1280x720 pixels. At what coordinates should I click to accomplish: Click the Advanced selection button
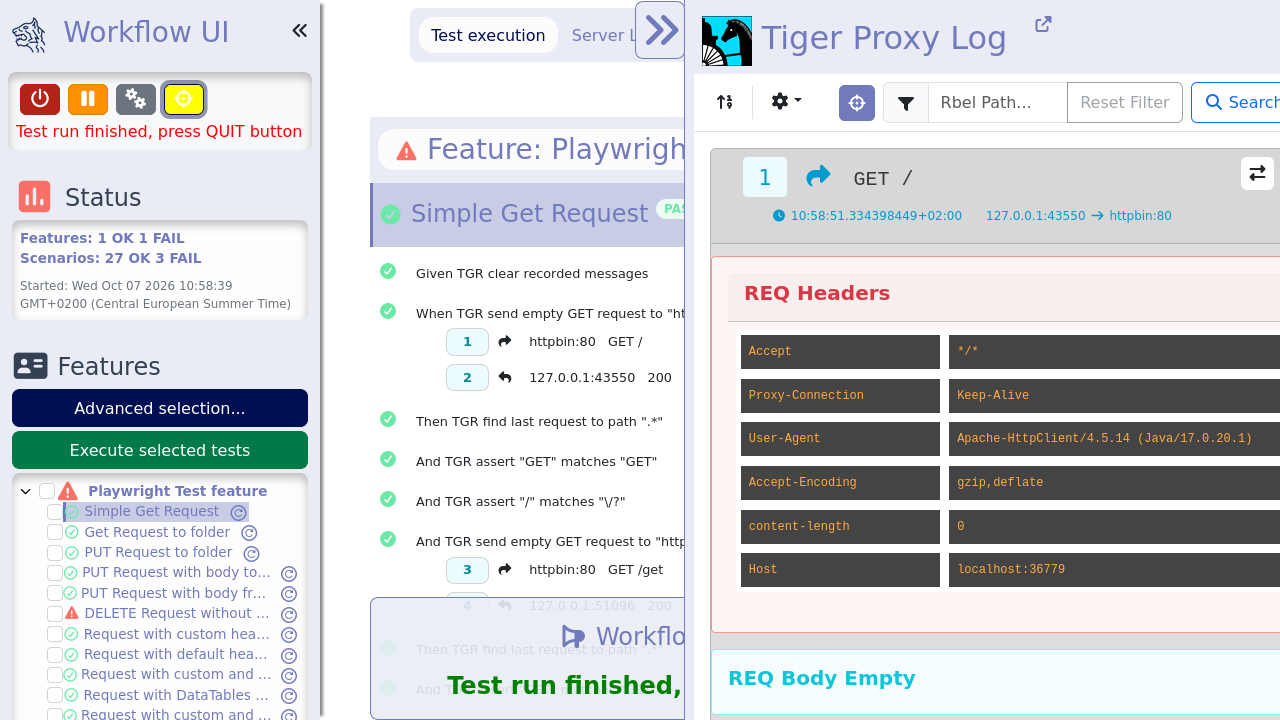pyautogui.click(x=160, y=408)
